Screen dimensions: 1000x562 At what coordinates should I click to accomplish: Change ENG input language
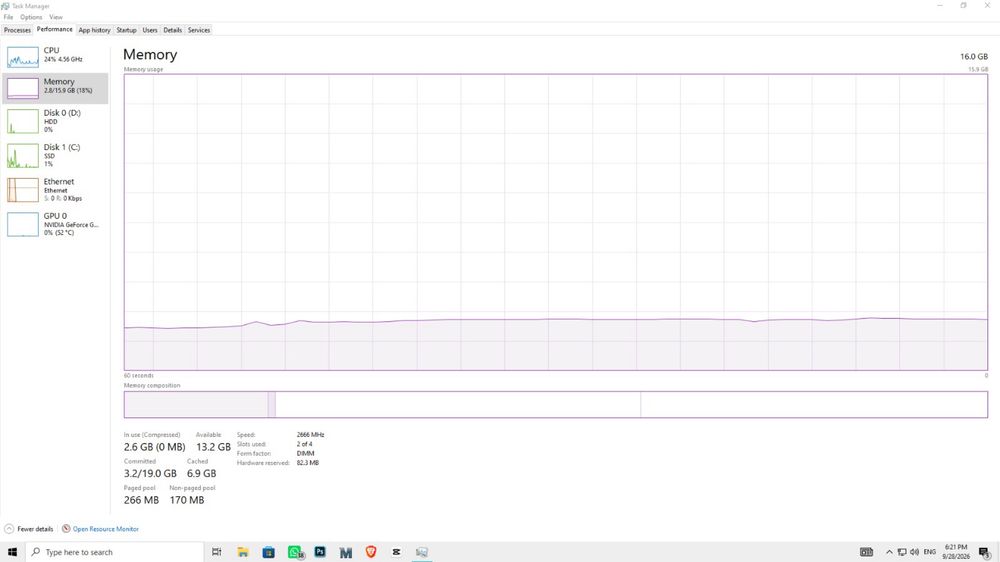tap(930, 552)
